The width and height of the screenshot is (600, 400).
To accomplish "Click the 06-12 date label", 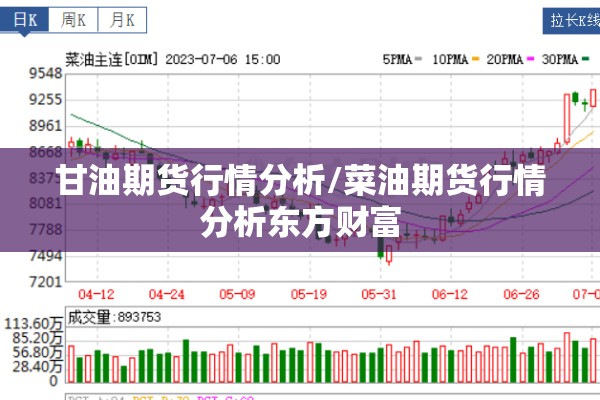I will coord(450,294).
